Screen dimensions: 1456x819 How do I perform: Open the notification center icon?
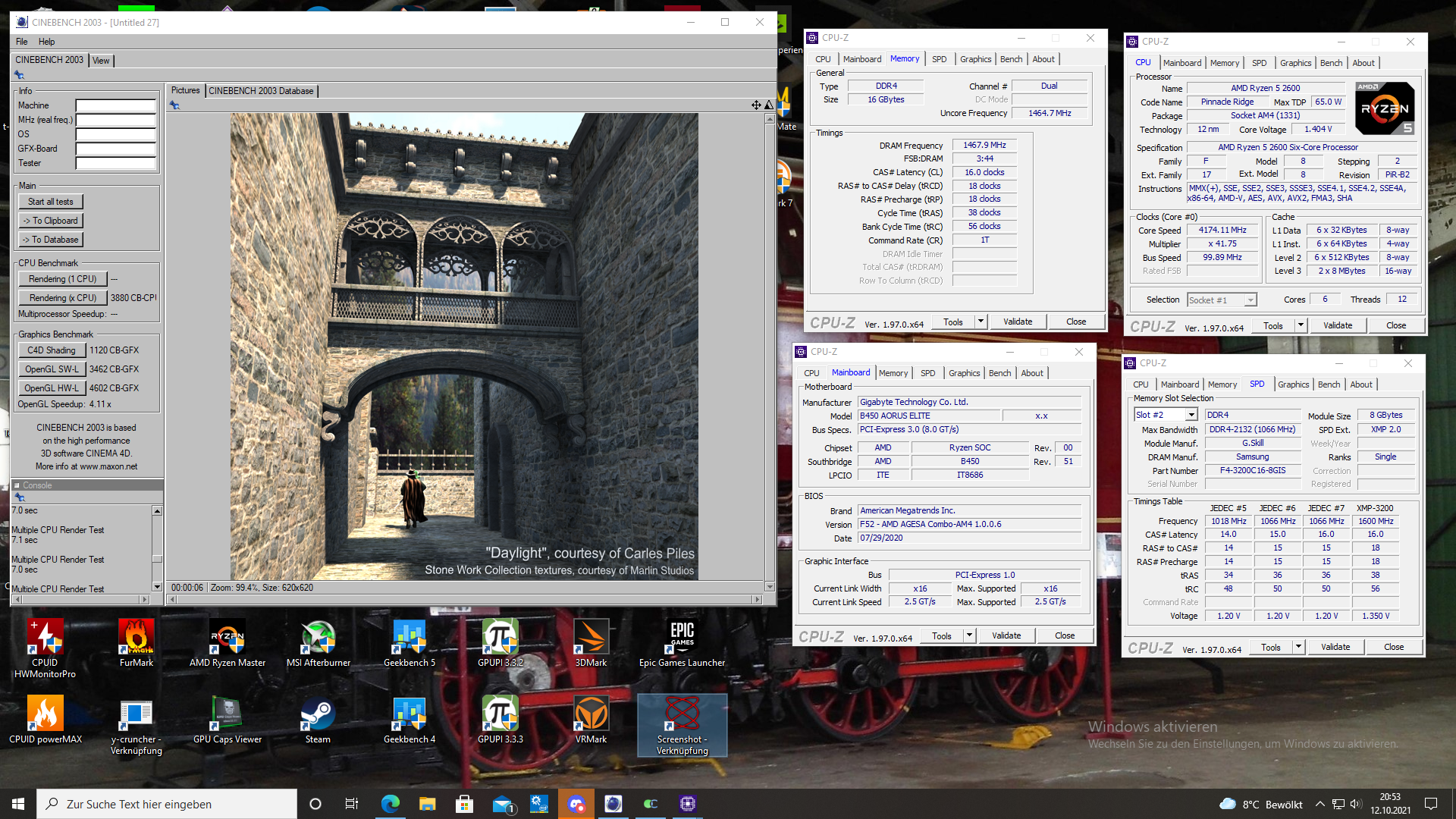[x=1431, y=804]
